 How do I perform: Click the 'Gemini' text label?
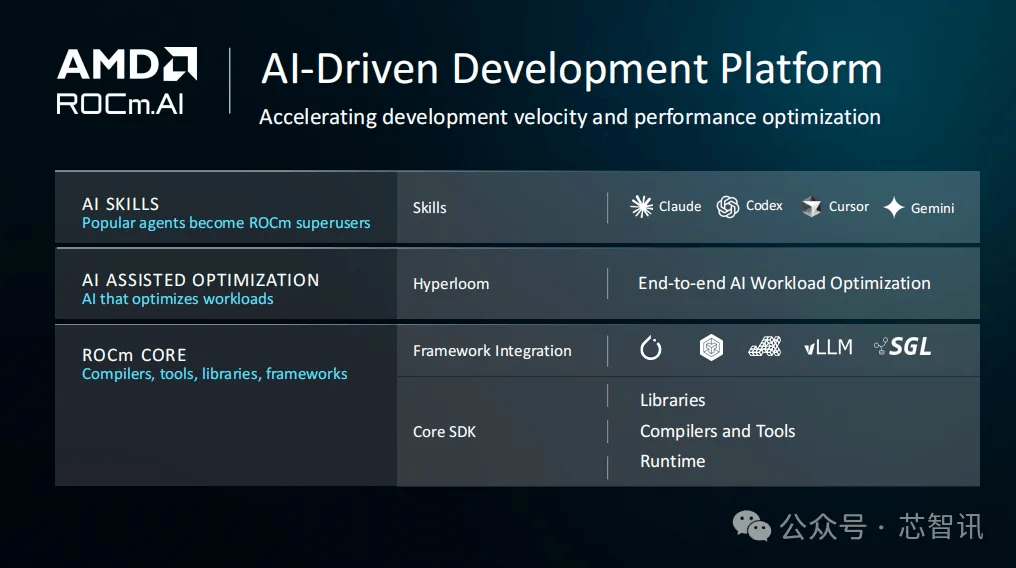coord(932,209)
